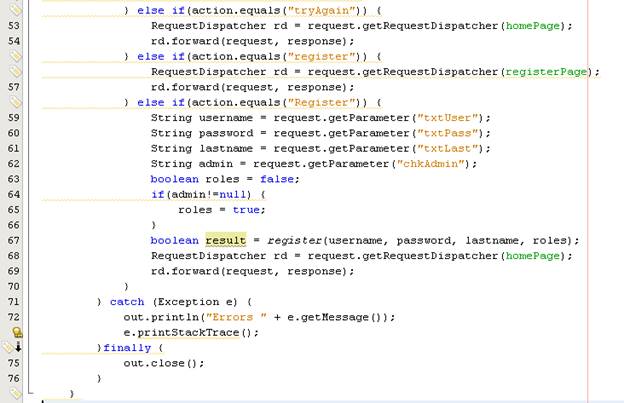Click out.close() on line 75
This screenshot has height=403, width=624.
click(161, 363)
